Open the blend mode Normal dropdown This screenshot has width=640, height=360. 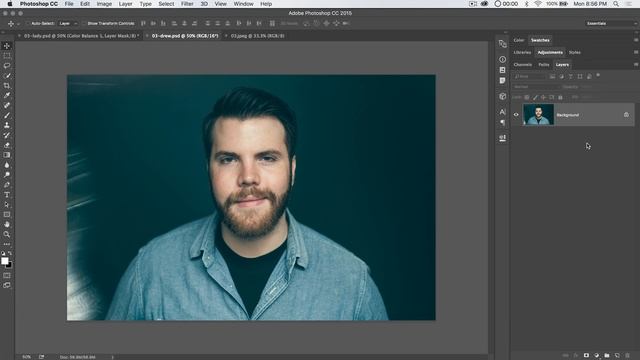[x=536, y=87]
